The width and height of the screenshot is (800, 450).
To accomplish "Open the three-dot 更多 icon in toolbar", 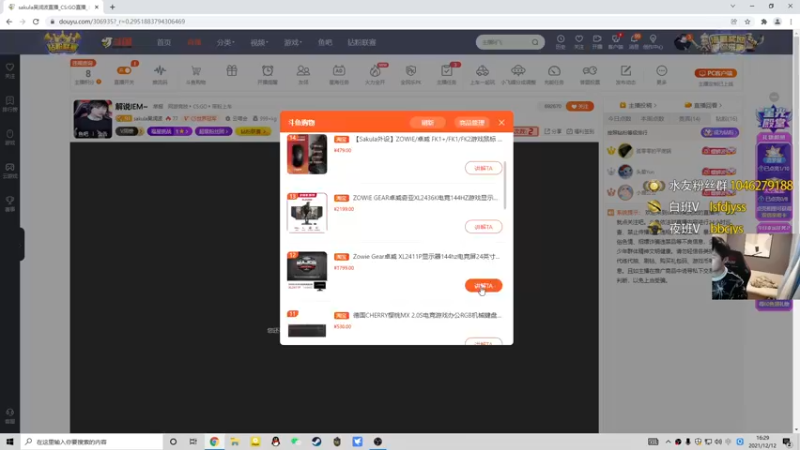I will (661, 71).
